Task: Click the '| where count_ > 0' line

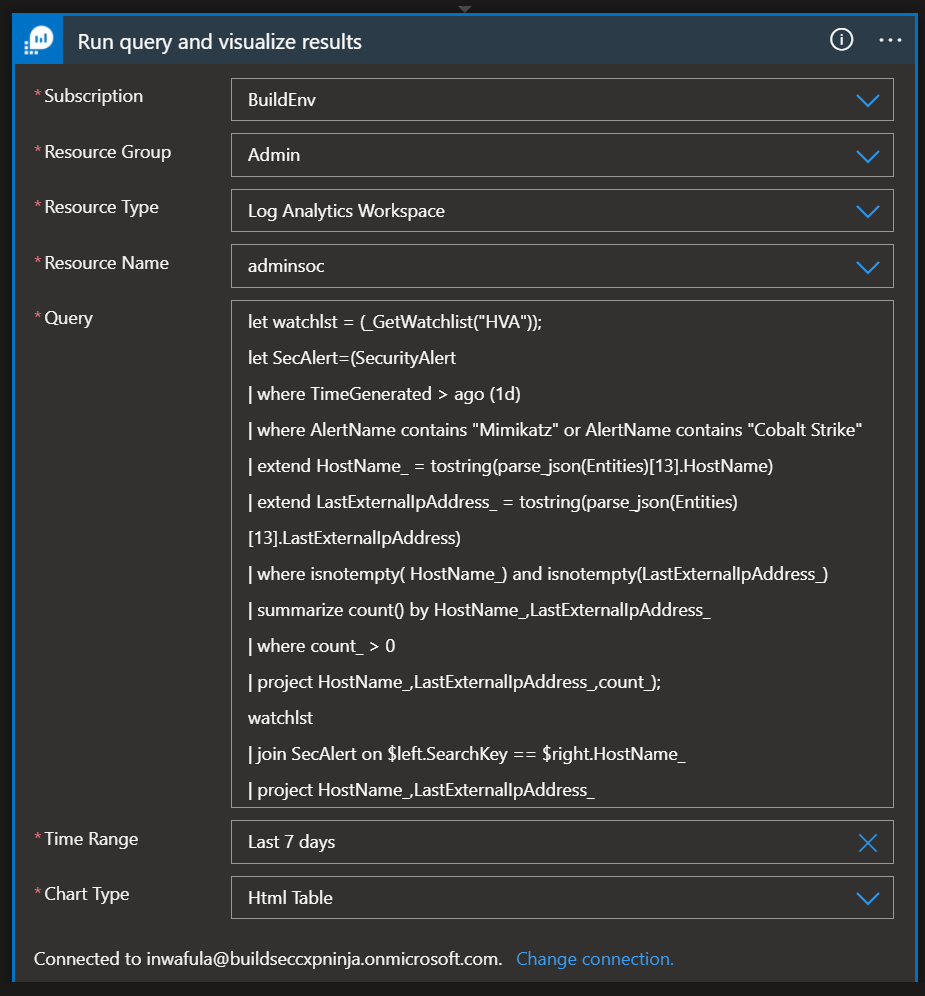Action: tap(321, 646)
